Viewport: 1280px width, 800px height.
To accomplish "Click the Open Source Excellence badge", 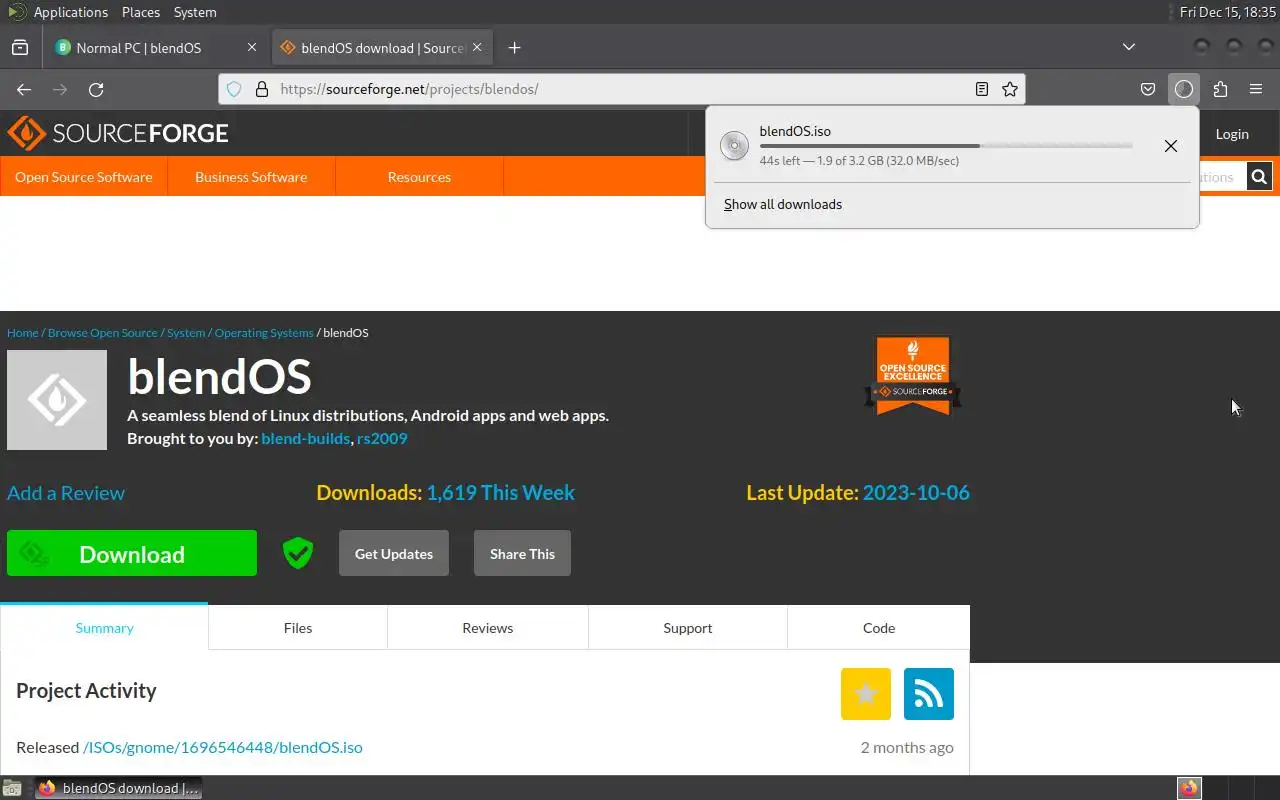I will pos(913,375).
